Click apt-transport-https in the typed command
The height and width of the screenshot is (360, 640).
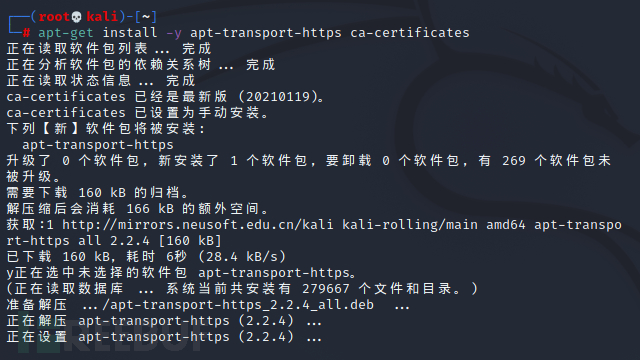[x=266, y=33]
